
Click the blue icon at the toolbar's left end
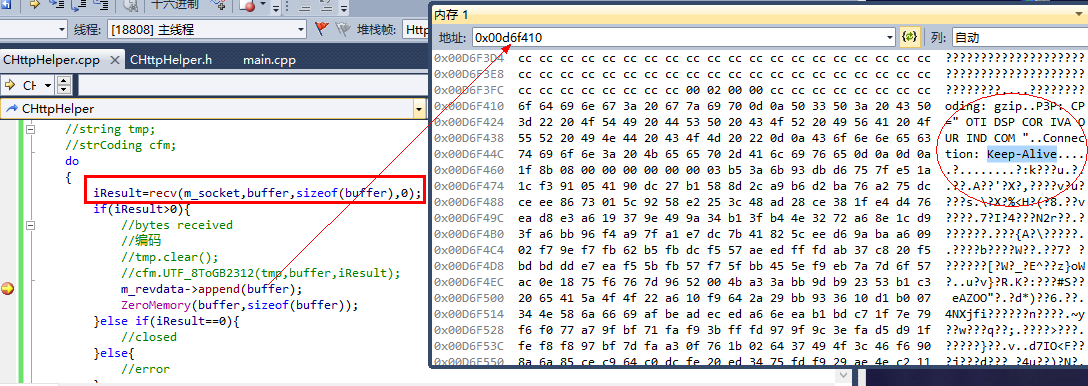[x=6, y=4]
